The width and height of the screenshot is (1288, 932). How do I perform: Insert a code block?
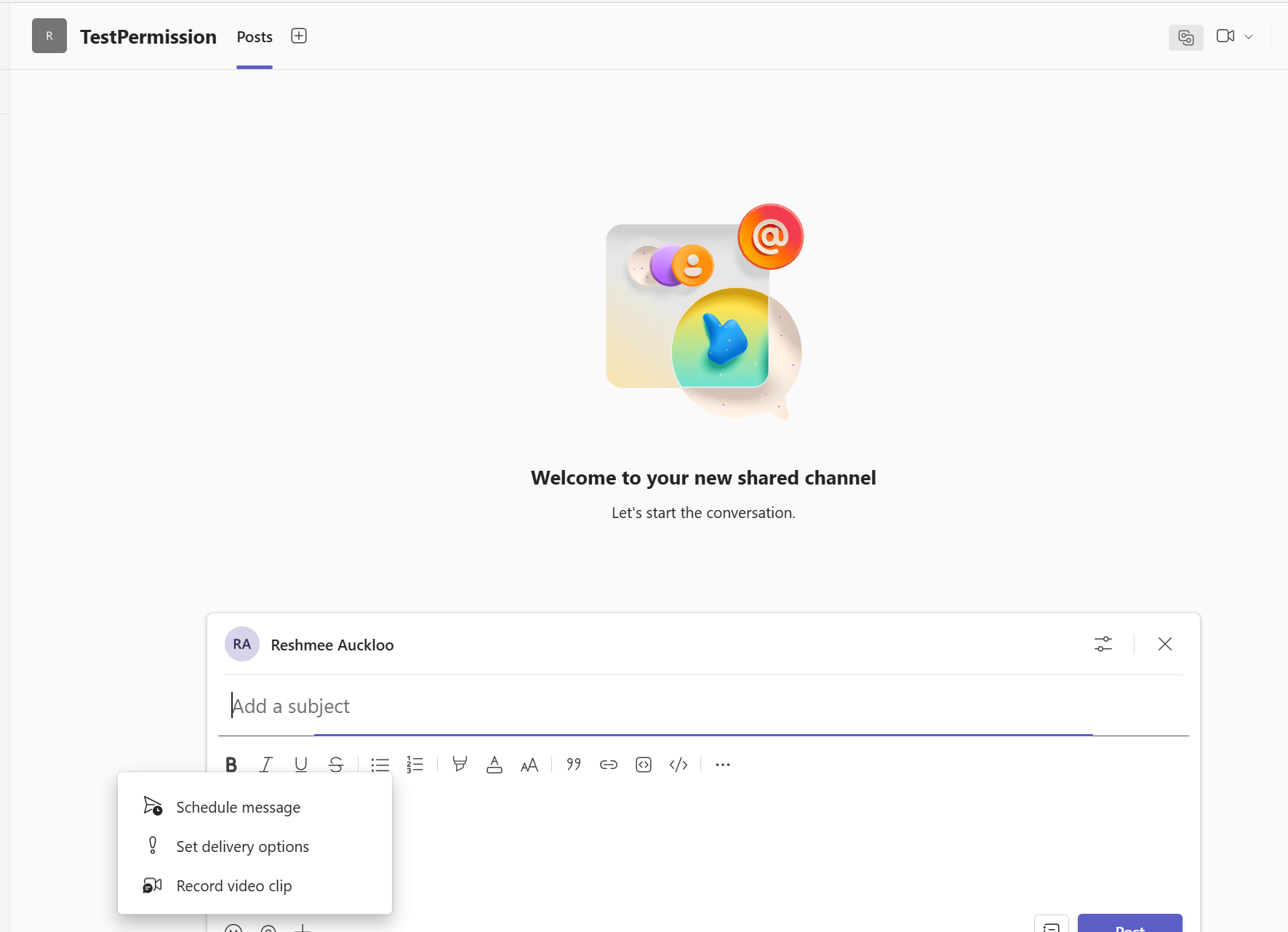[x=644, y=765]
